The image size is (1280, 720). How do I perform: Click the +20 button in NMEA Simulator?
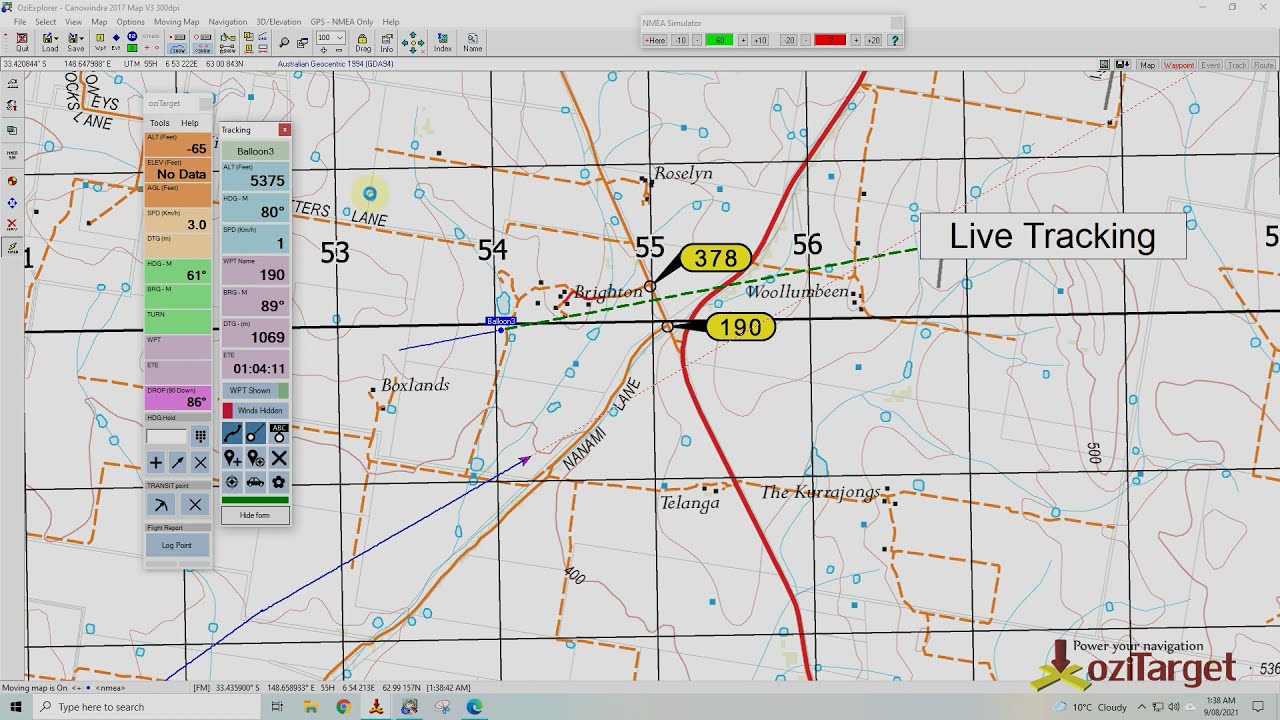click(x=873, y=40)
